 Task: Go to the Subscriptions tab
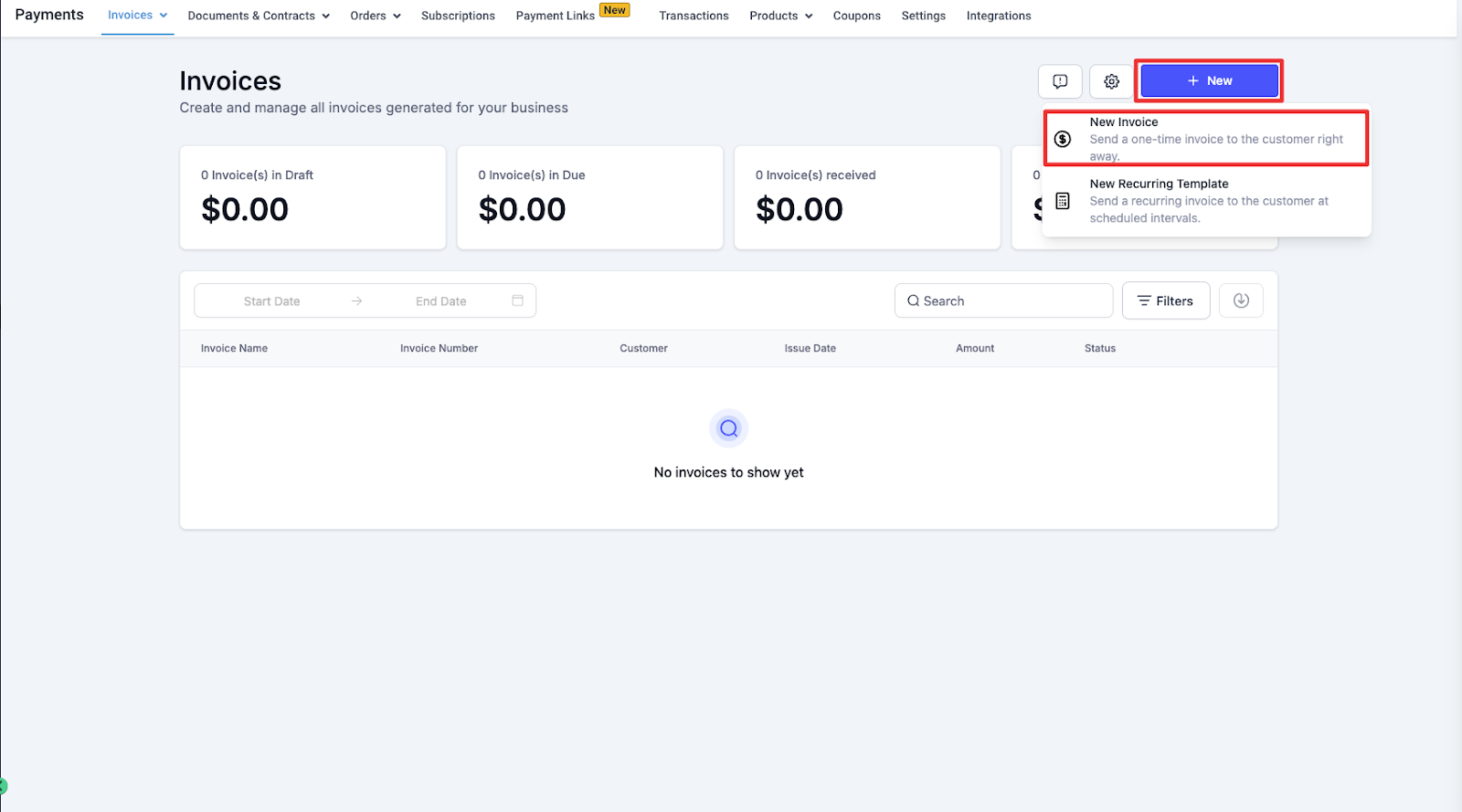(458, 16)
